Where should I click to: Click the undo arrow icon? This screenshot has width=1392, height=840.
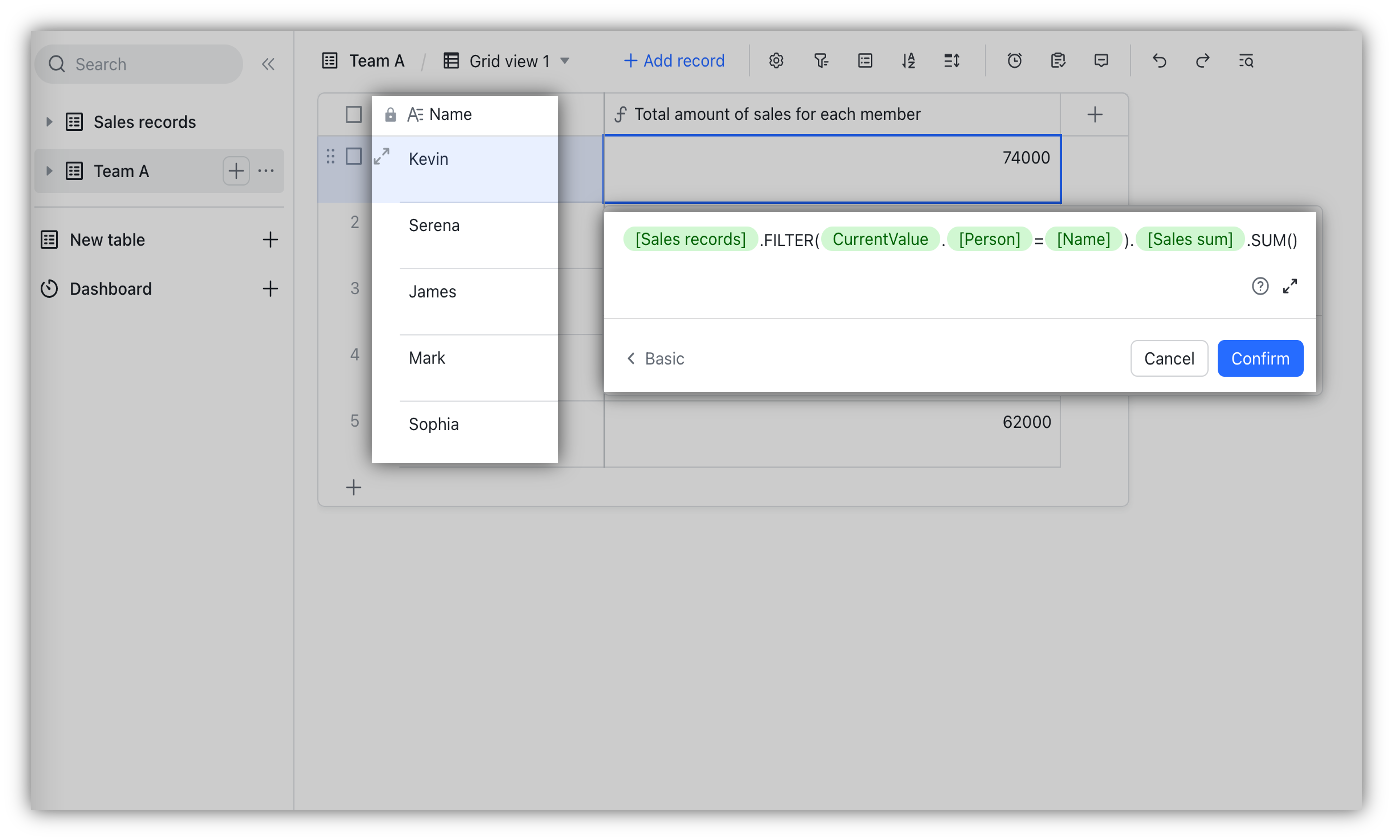coord(1159,61)
